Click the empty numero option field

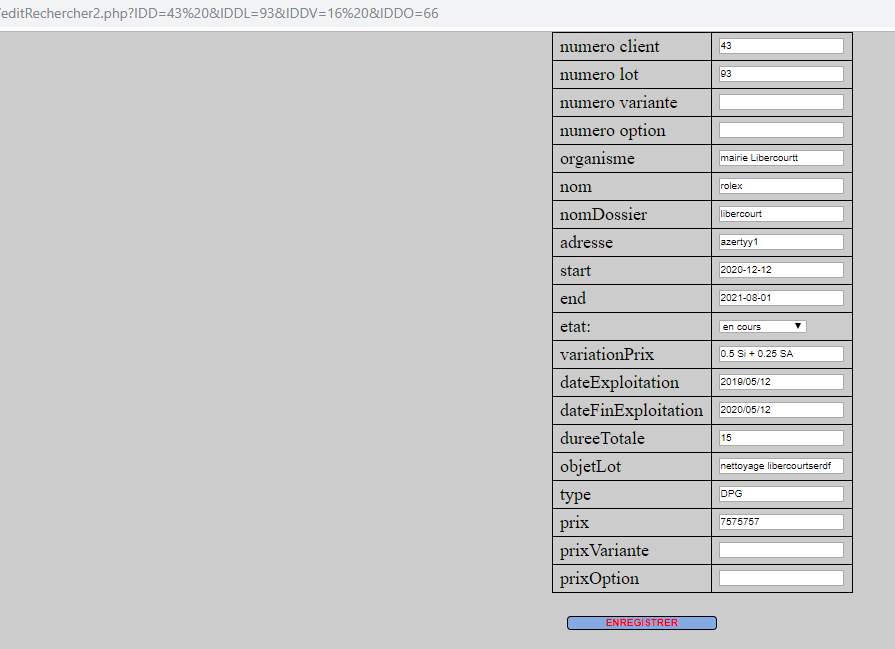coord(780,129)
